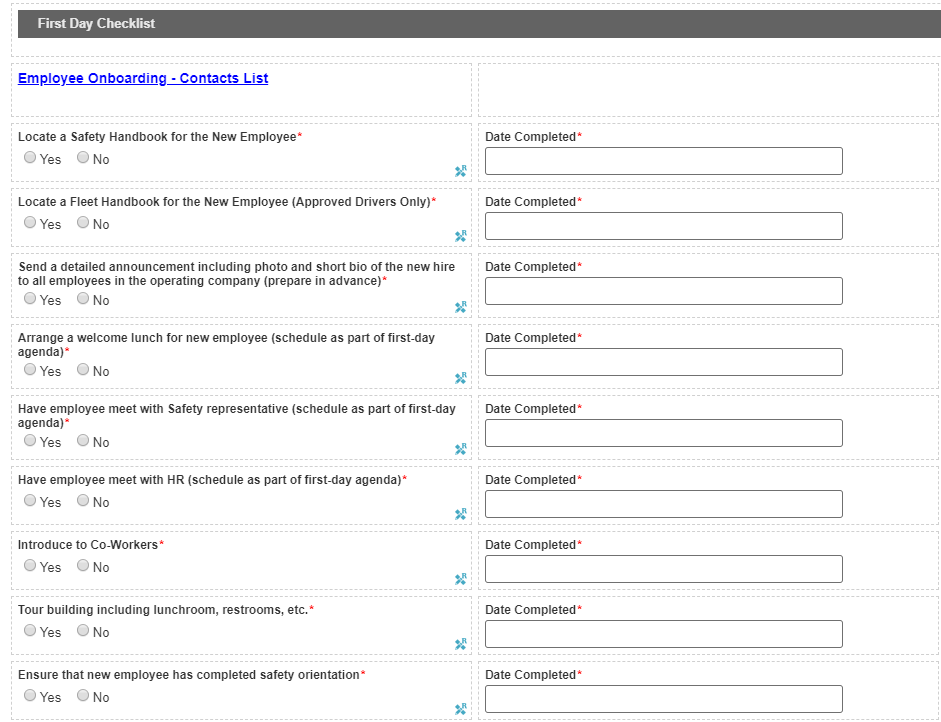The width and height of the screenshot is (941, 722).
Task: Click the tool icon in the Safety Handbook row
Action: [461, 171]
